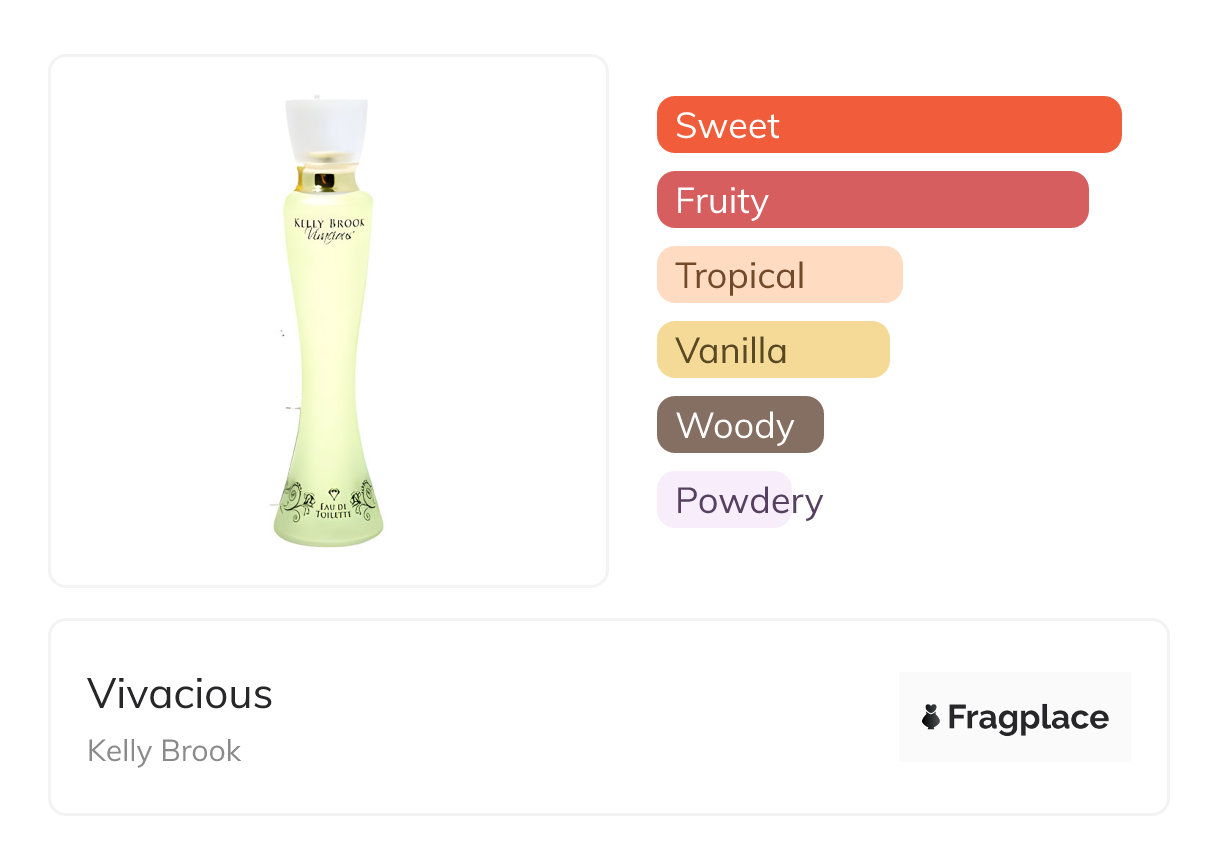Screen dimensions: 1218x864
Task: Select the lavender Powdery accord bar
Action: coord(724,500)
